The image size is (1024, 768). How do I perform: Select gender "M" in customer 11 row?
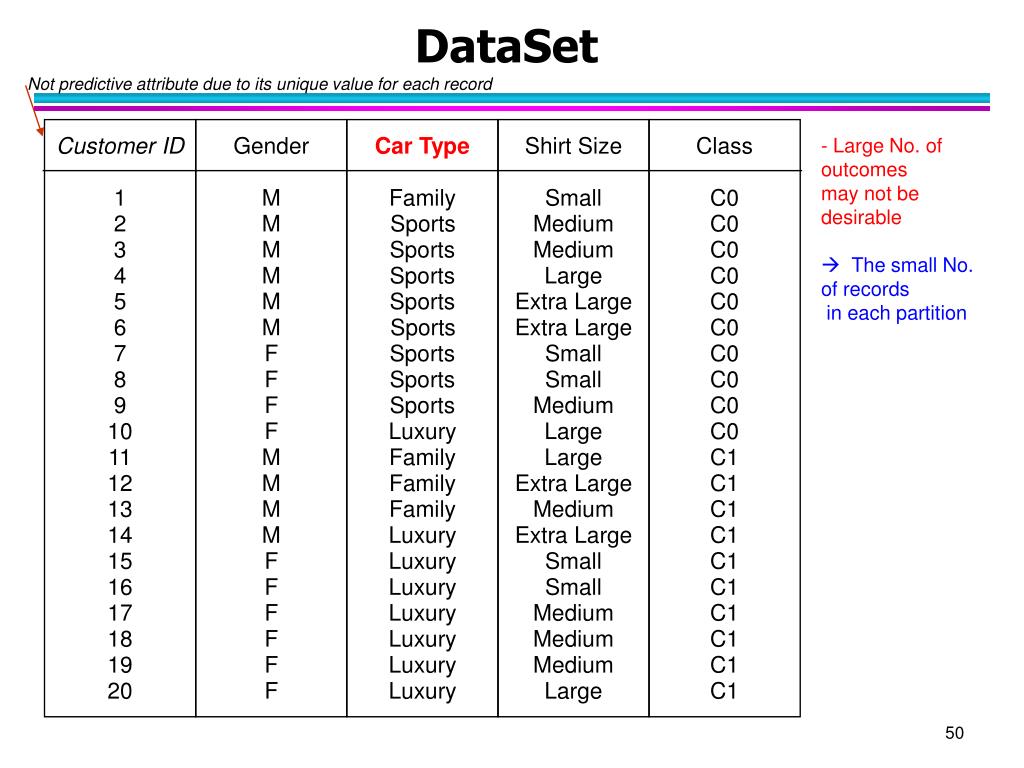pyautogui.click(x=271, y=457)
